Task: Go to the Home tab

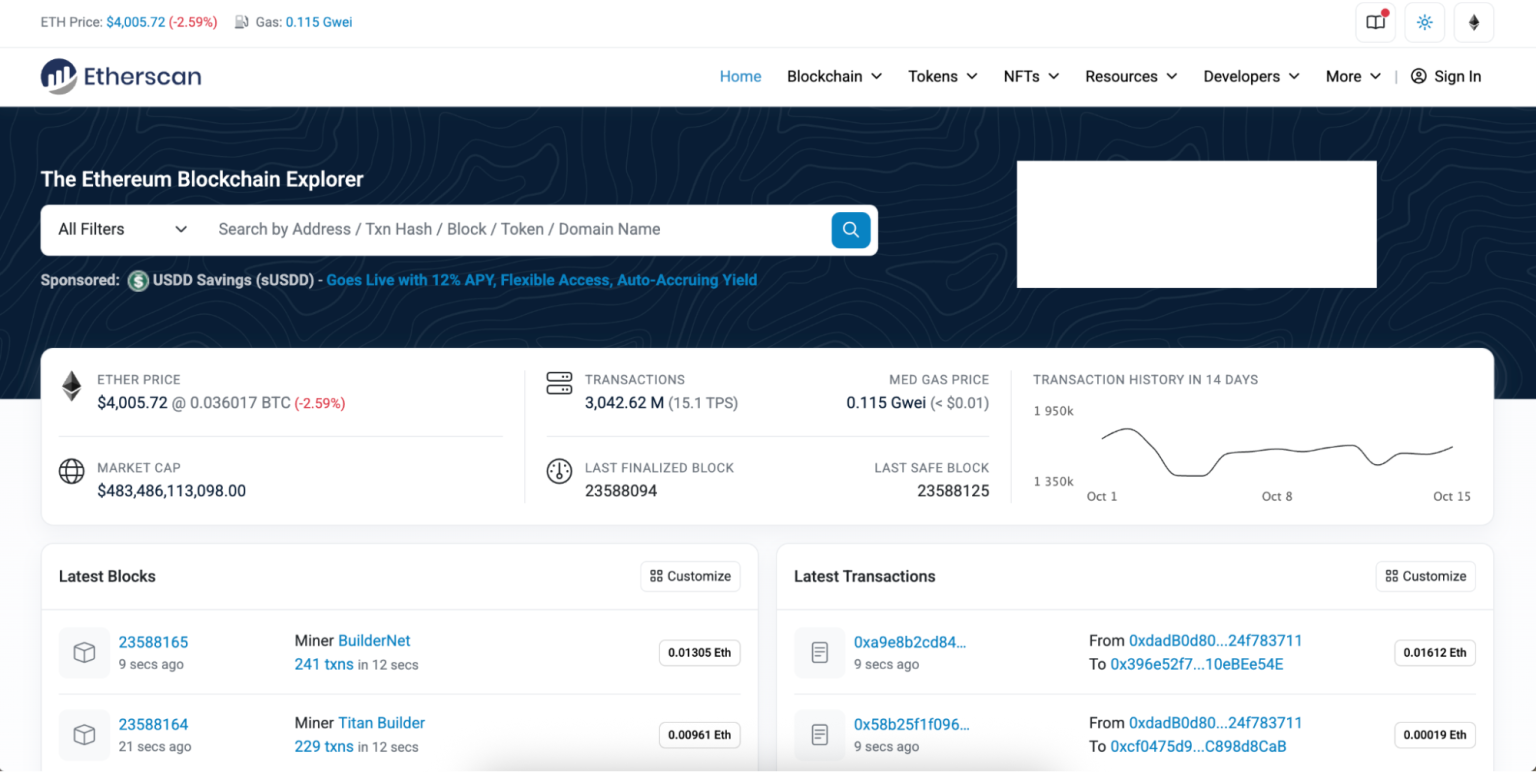Action: click(740, 76)
